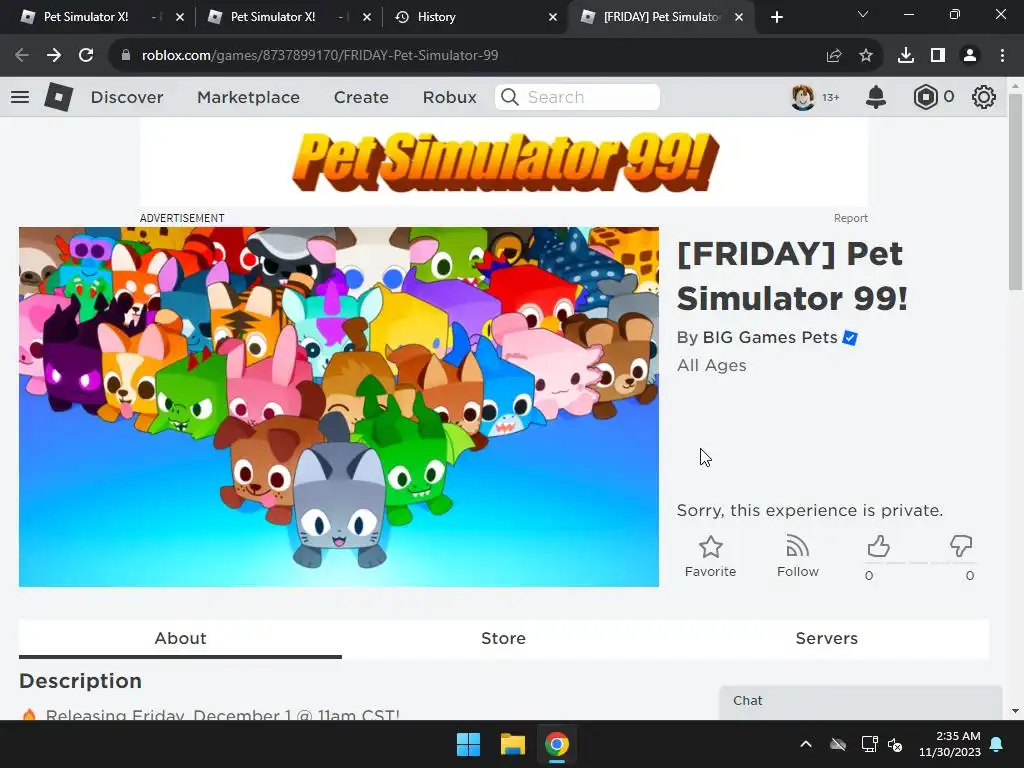Switch to the Servers tab
This screenshot has width=1024, height=768.
[x=827, y=639]
